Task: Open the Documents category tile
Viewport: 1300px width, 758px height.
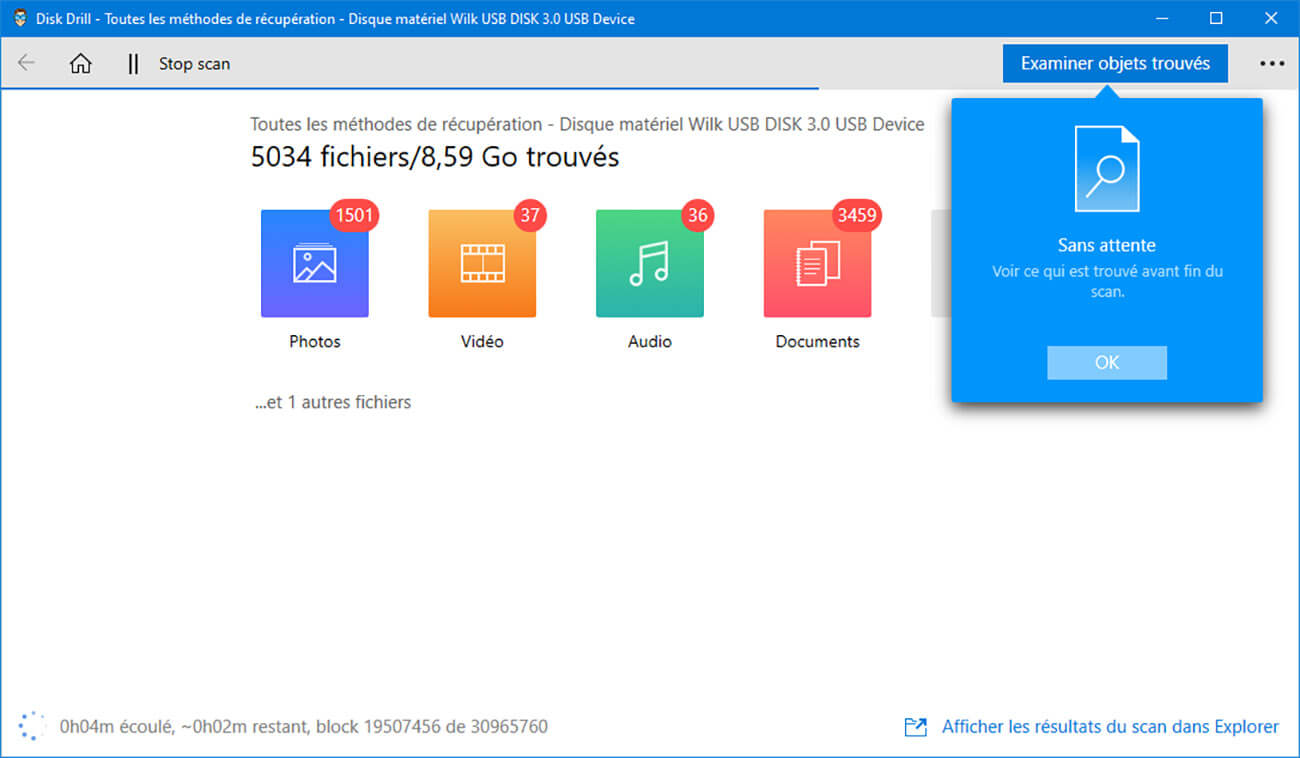Action: tap(817, 263)
